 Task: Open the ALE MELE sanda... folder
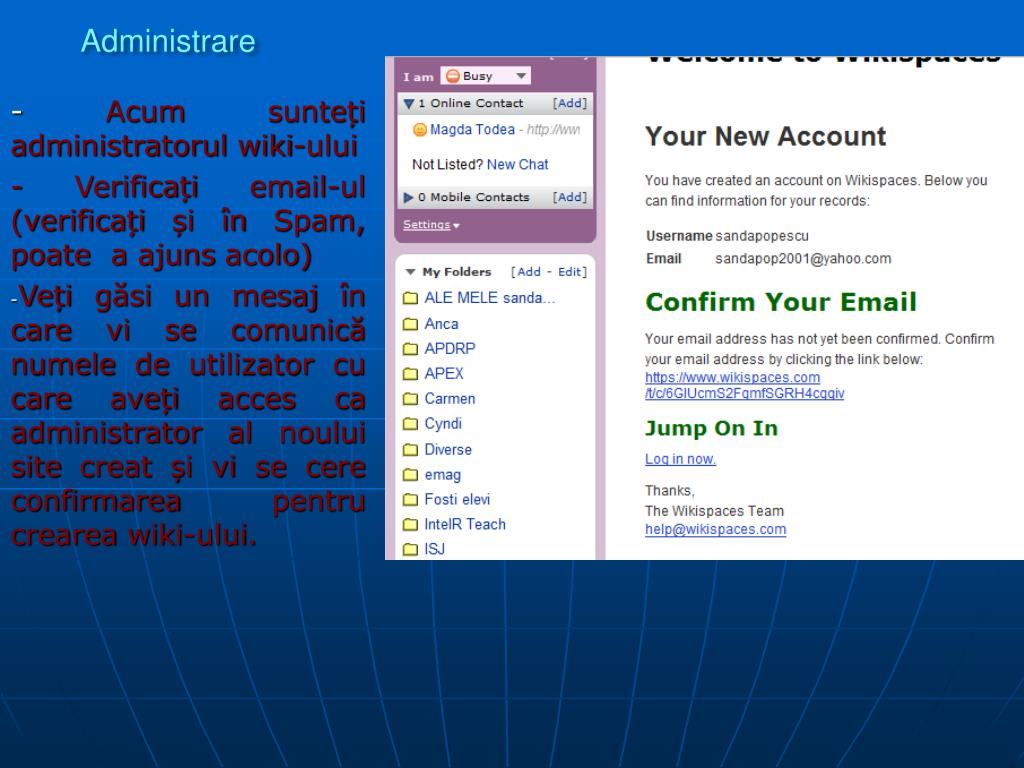tap(489, 298)
